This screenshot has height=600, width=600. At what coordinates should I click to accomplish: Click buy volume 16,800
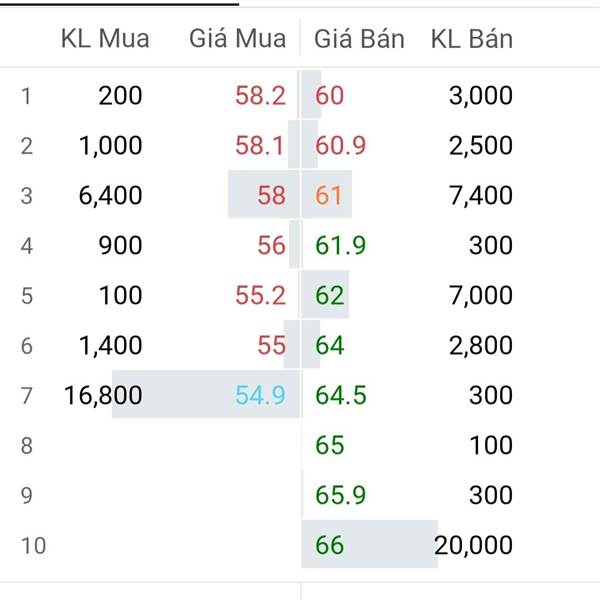103,395
